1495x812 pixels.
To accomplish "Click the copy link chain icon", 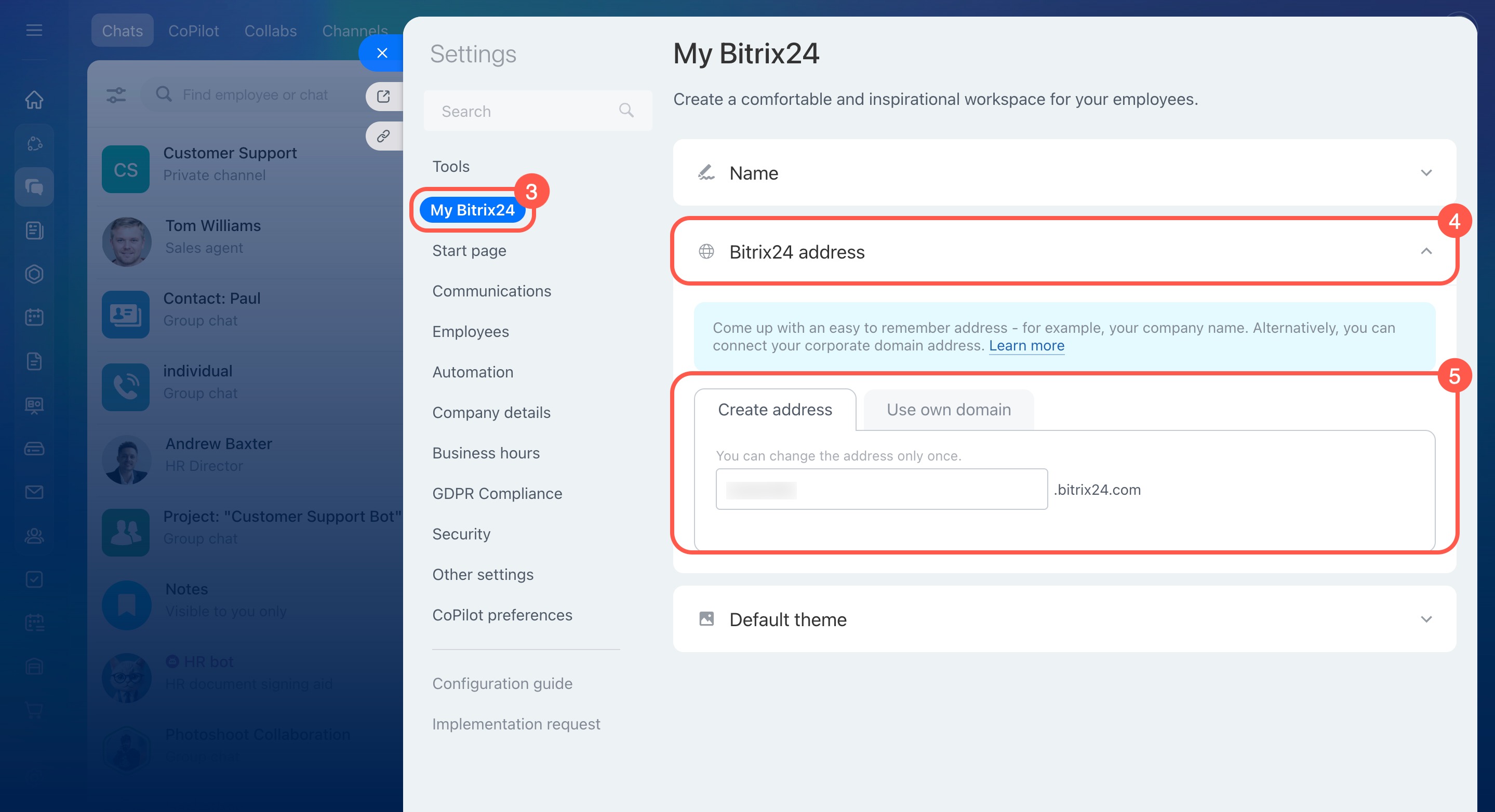I will tap(383, 137).
